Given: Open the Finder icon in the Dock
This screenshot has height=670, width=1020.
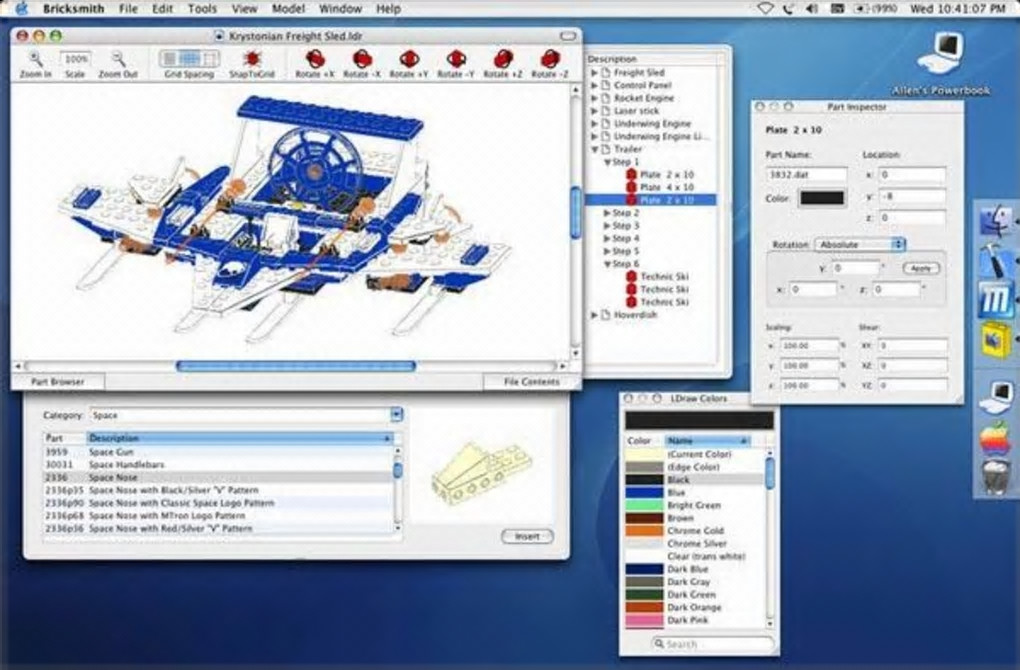Looking at the screenshot, I should tap(996, 221).
